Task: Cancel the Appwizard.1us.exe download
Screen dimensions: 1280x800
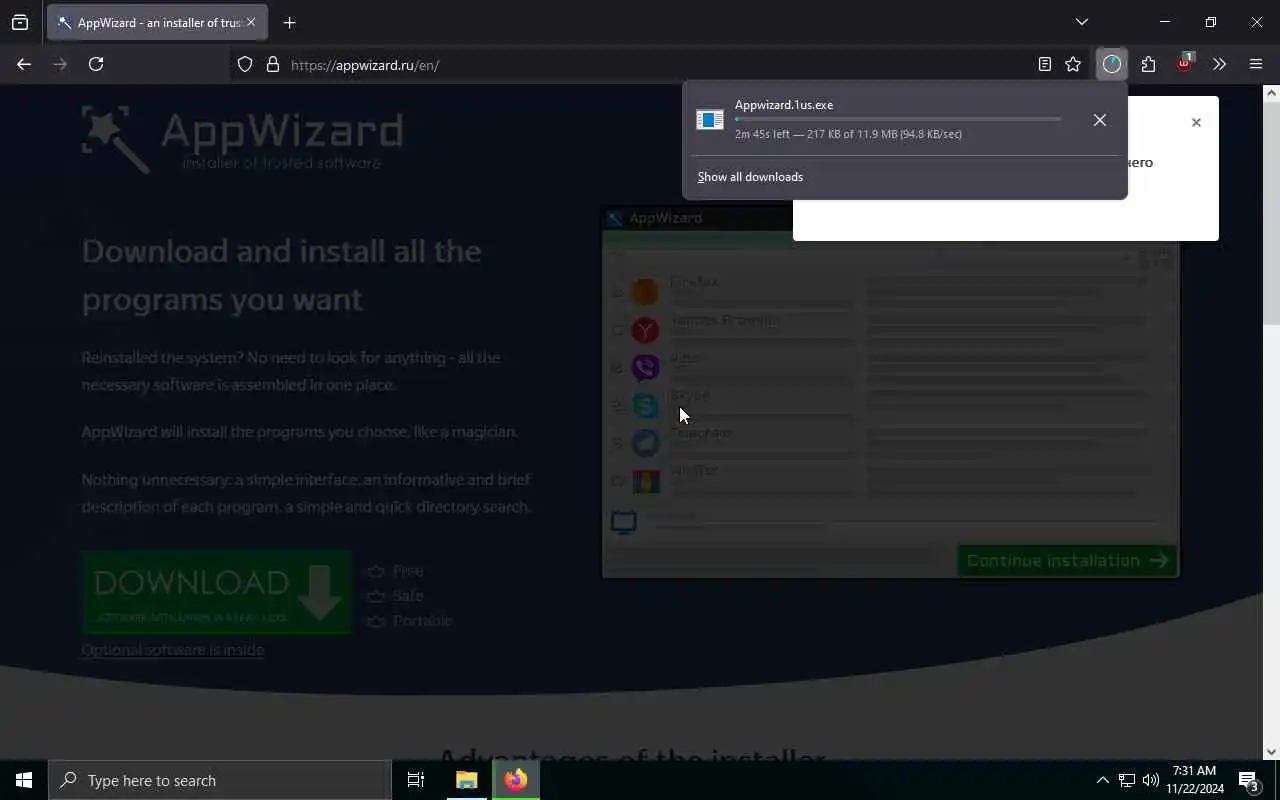Action: point(1100,120)
